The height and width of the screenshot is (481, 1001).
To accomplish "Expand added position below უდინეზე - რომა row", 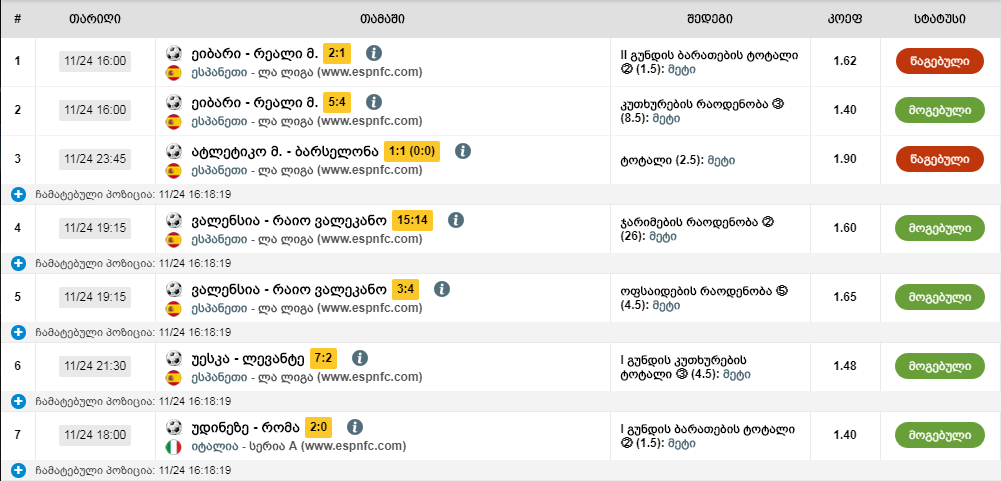I will pyautogui.click(x=18, y=470).
